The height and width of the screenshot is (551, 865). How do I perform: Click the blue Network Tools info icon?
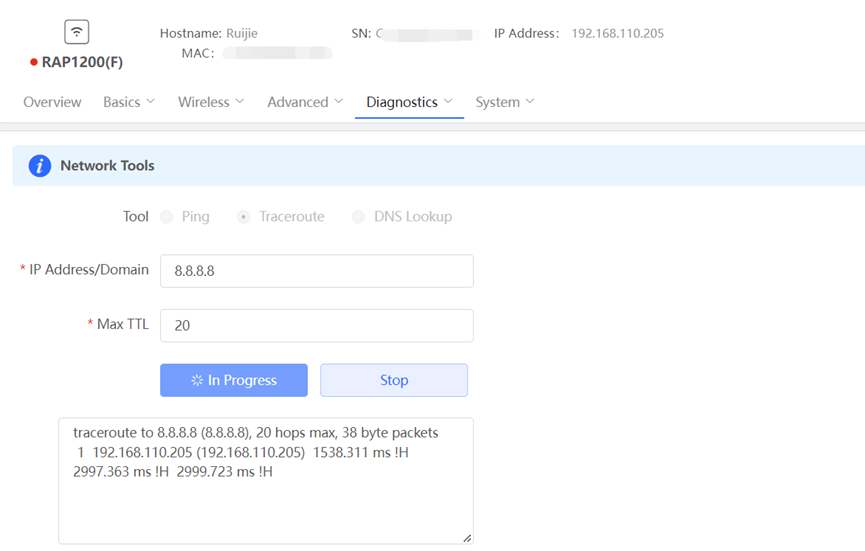(x=39, y=166)
